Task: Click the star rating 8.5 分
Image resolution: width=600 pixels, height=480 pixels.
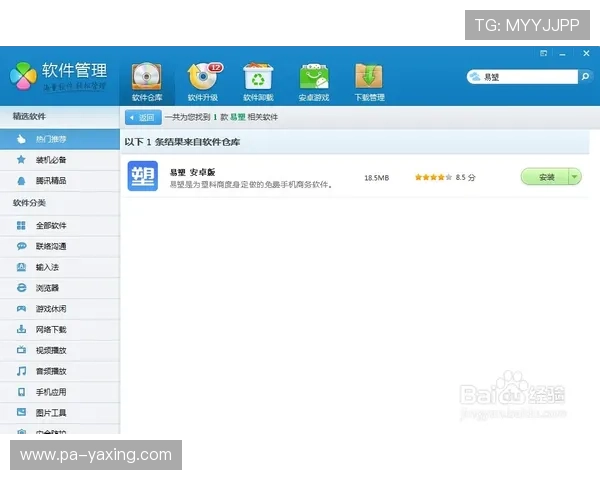Action: point(445,177)
